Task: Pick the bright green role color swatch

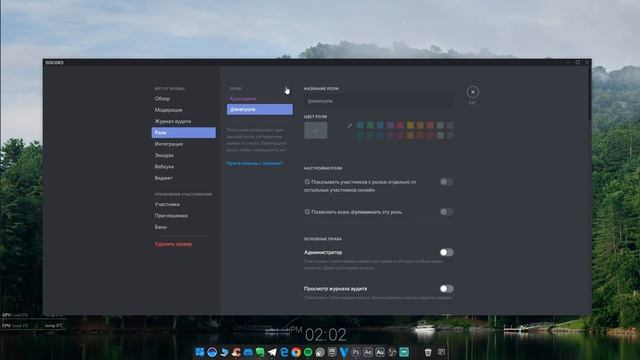Action: [370, 125]
